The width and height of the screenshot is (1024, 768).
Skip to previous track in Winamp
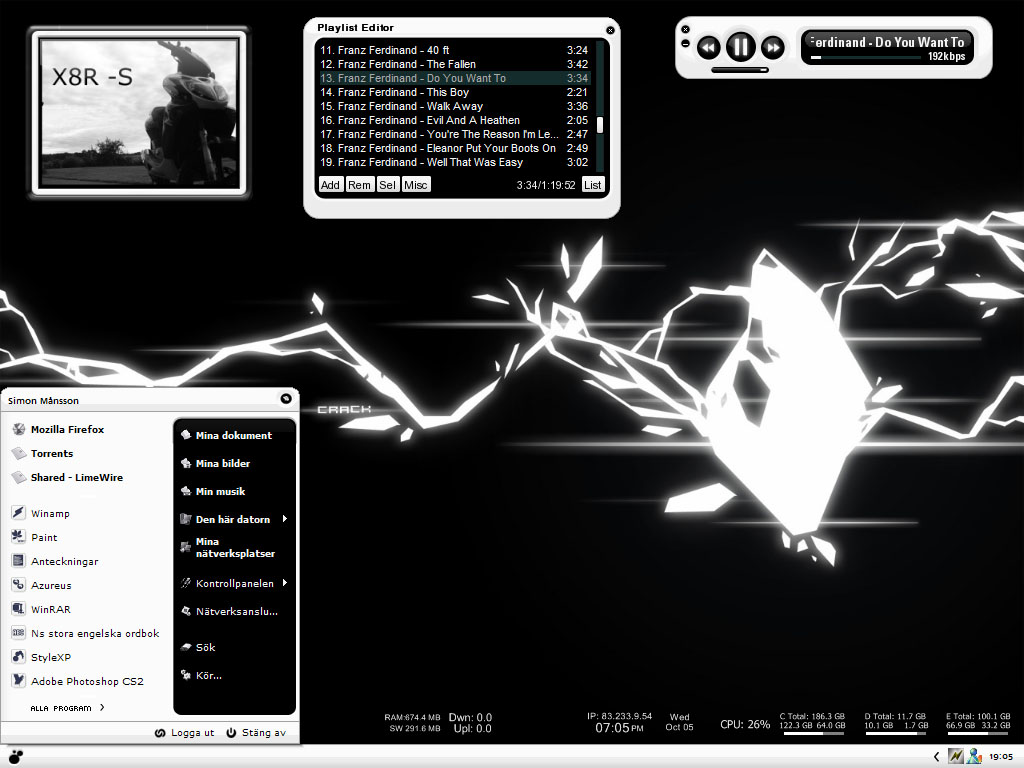(x=709, y=47)
